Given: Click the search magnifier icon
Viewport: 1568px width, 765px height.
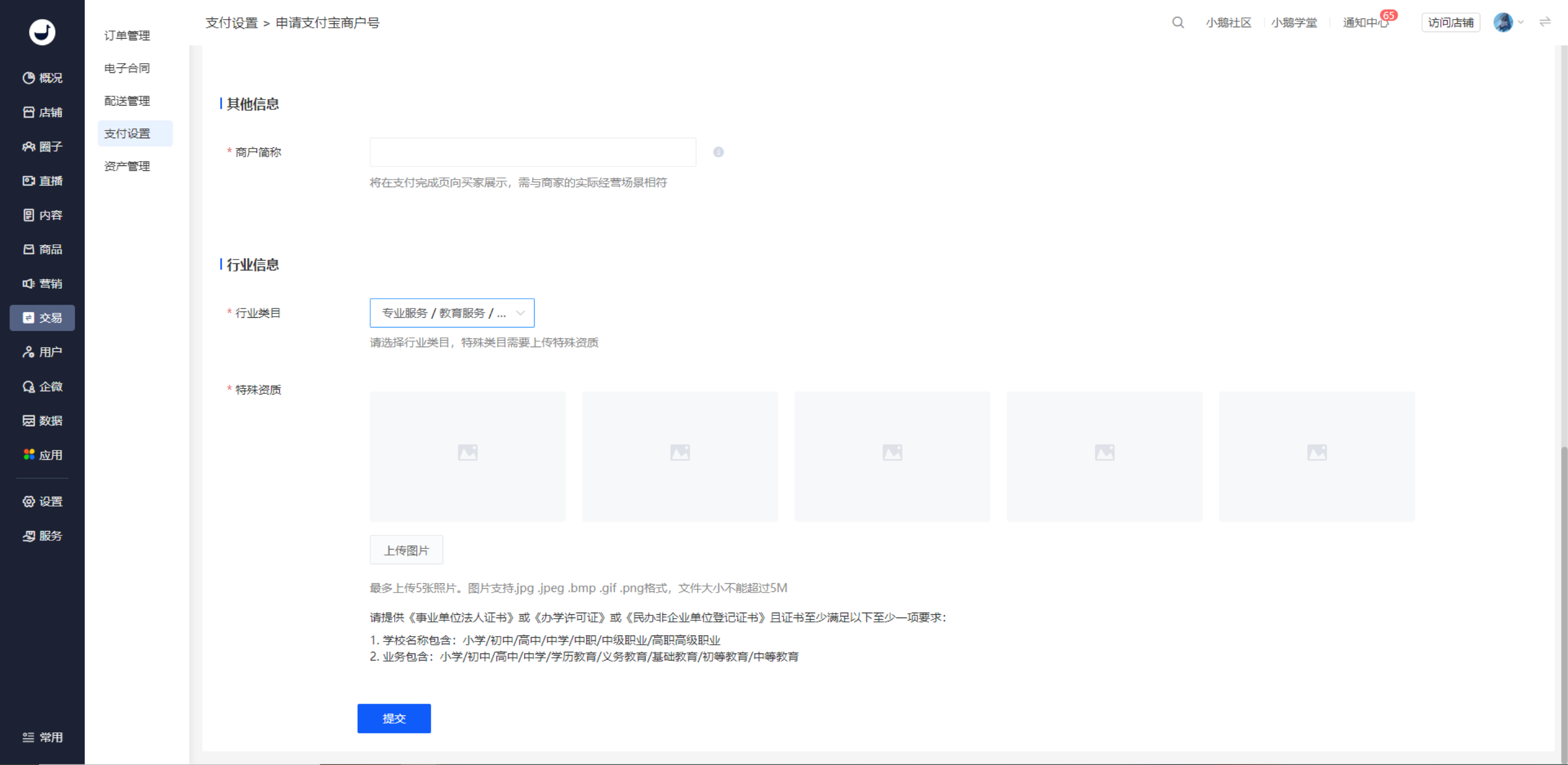Looking at the screenshot, I should tap(1178, 22).
